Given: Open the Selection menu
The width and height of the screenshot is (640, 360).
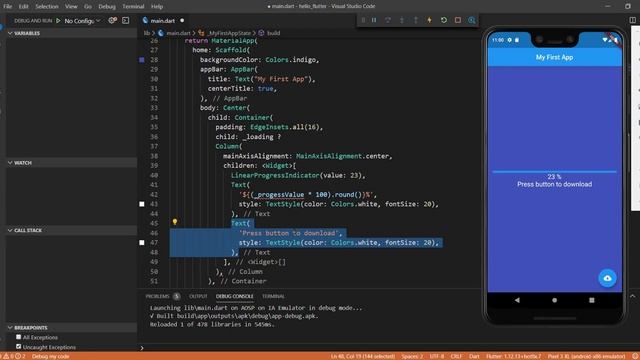Looking at the screenshot, I should pos(47,7).
